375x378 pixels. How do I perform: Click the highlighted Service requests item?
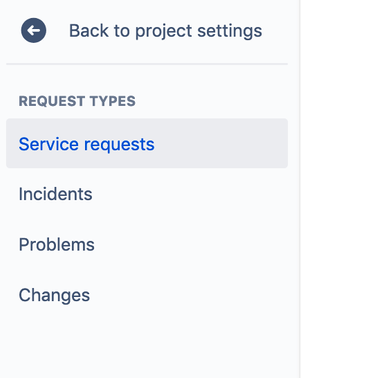[x=147, y=143]
